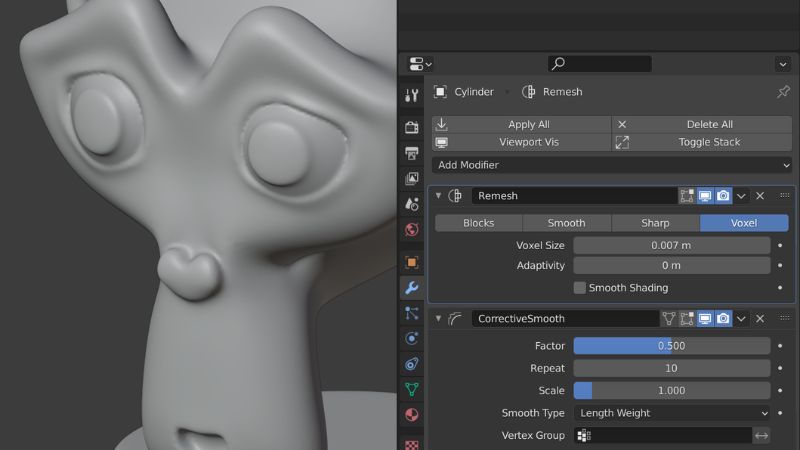Click the CorrectiveSmooth modifier type icon
This screenshot has height=450, width=800.
[455, 319]
